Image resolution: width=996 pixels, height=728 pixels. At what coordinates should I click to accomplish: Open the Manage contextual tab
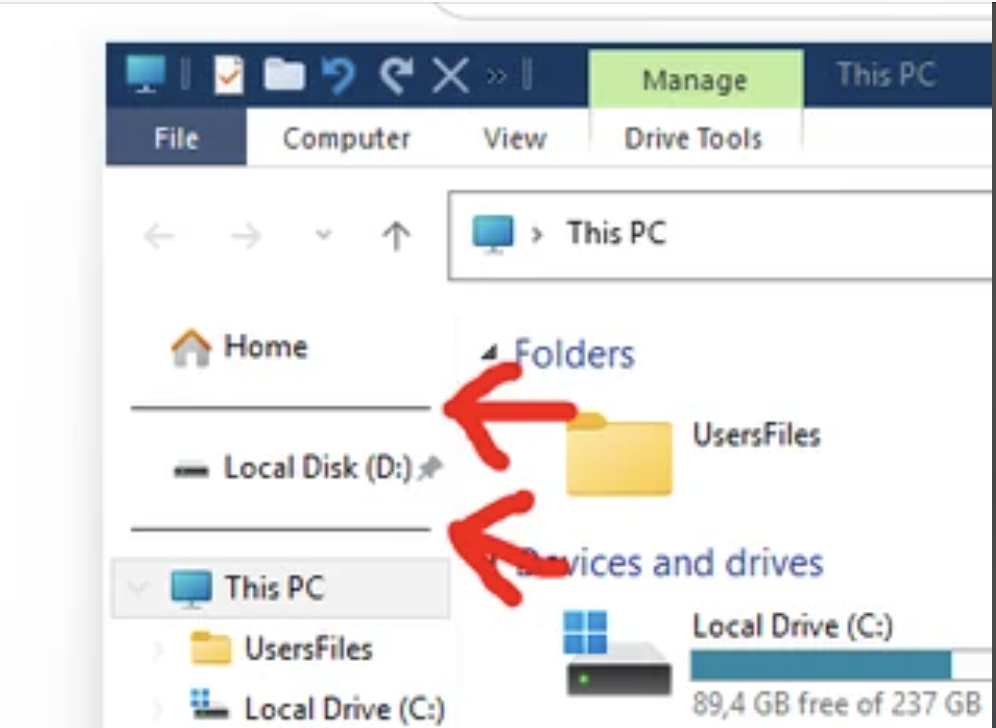(695, 80)
